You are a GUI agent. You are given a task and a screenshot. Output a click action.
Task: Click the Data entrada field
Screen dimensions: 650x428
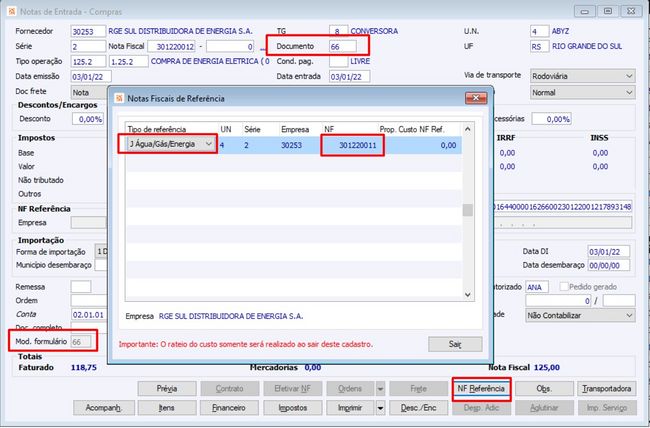[349, 77]
